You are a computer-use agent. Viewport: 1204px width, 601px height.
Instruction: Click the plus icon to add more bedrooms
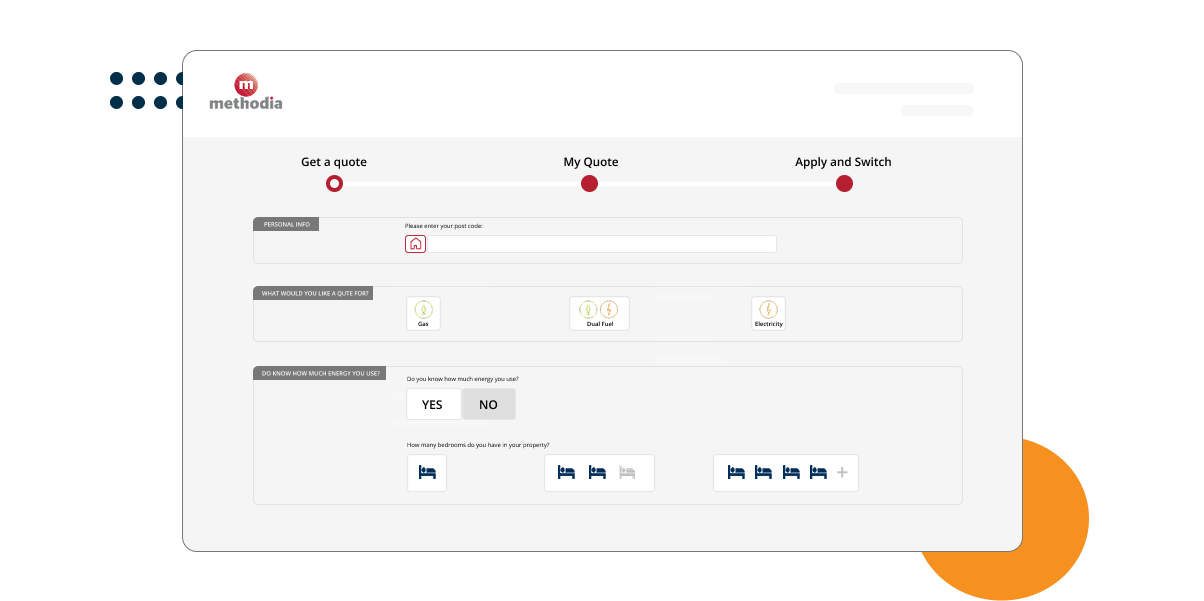click(x=841, y=471)
